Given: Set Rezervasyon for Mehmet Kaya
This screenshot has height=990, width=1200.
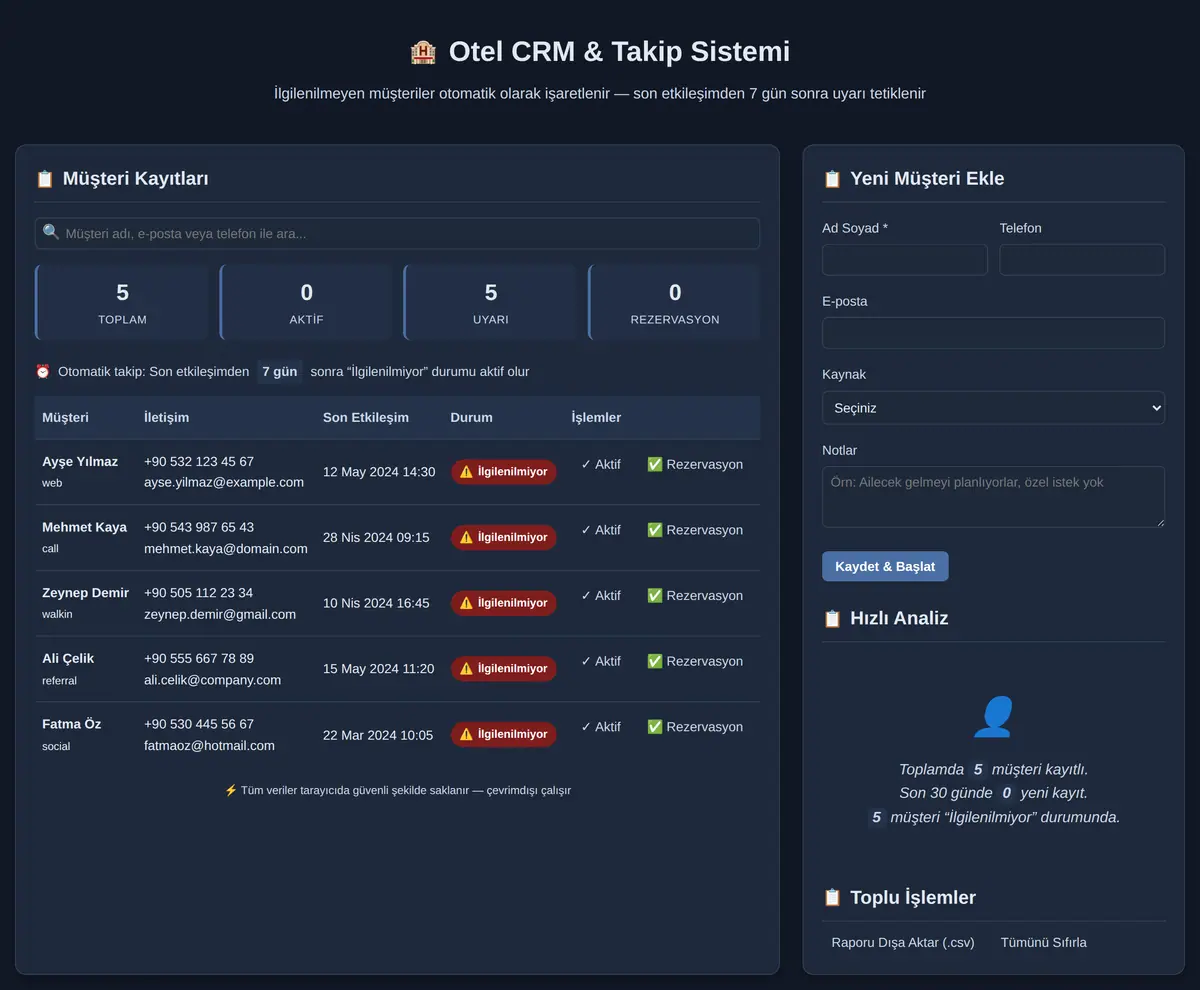Looking at the screenshot, I should (695, 530).
